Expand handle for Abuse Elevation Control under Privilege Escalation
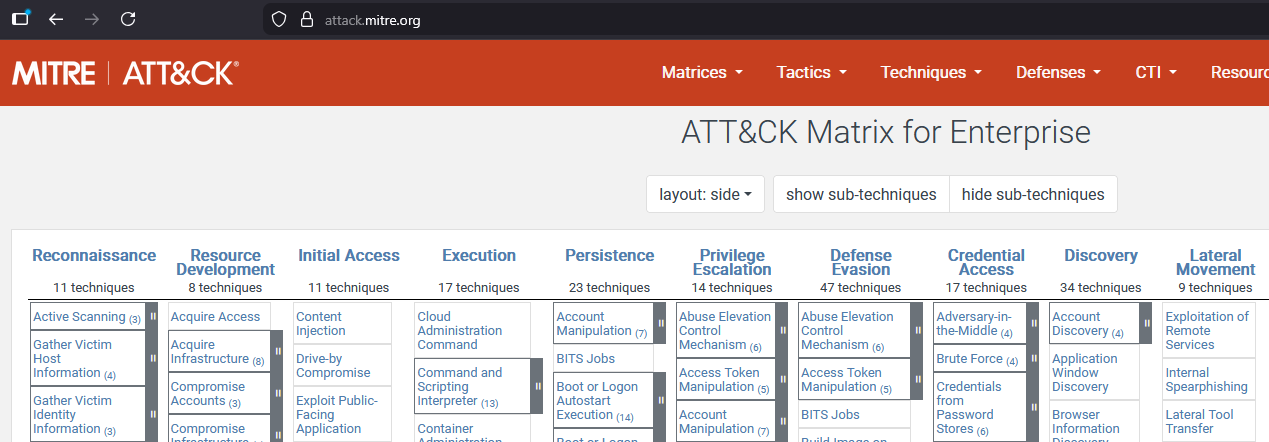This screenshot has height=442, width=1269. (x=782, y=330)
